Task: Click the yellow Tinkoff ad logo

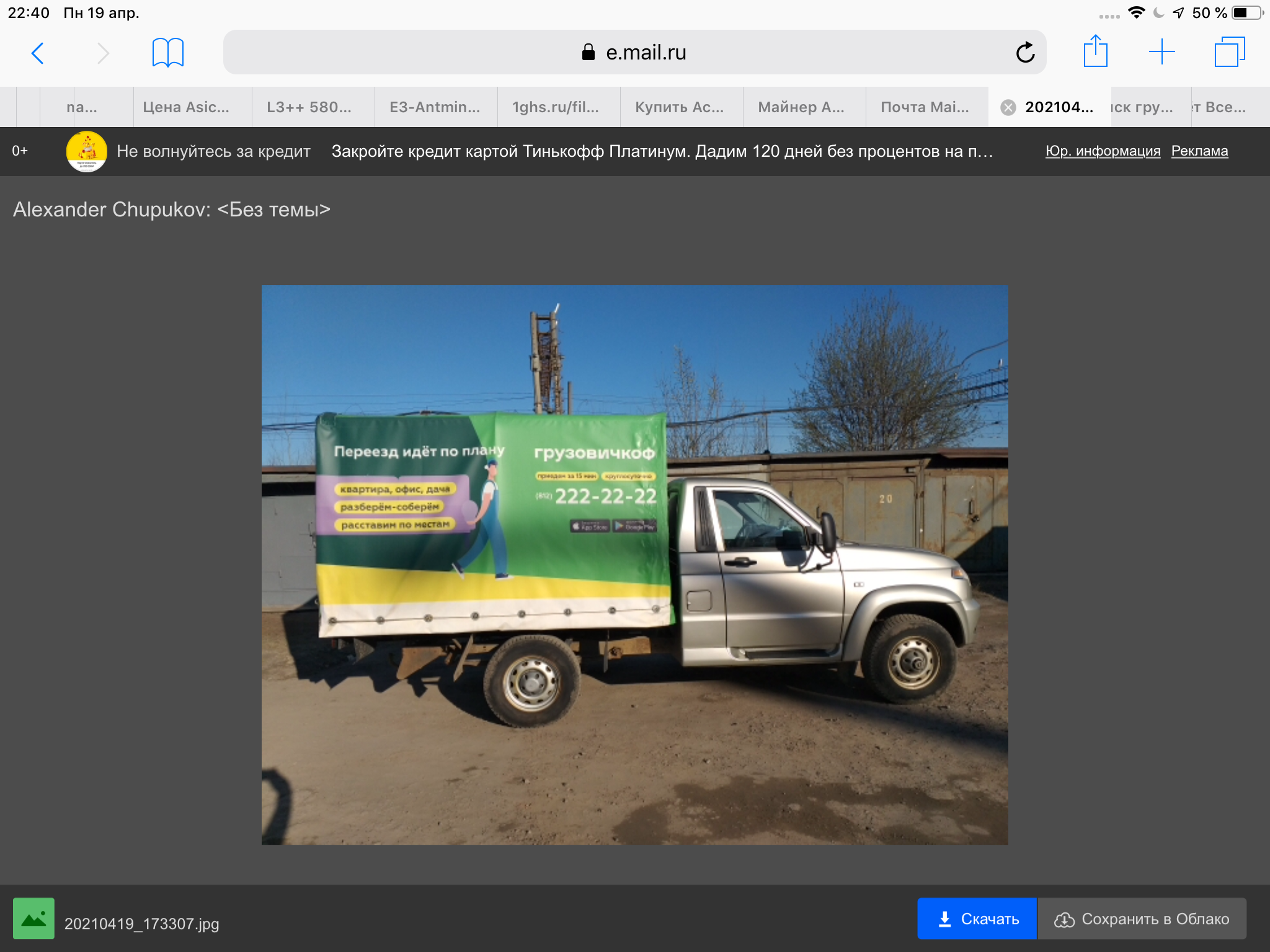Action: coord(87,151)
